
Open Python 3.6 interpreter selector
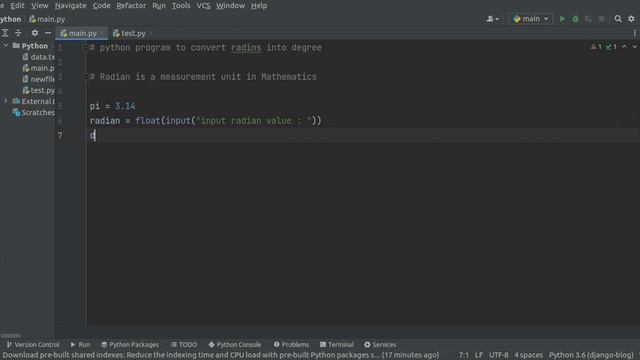591,355
